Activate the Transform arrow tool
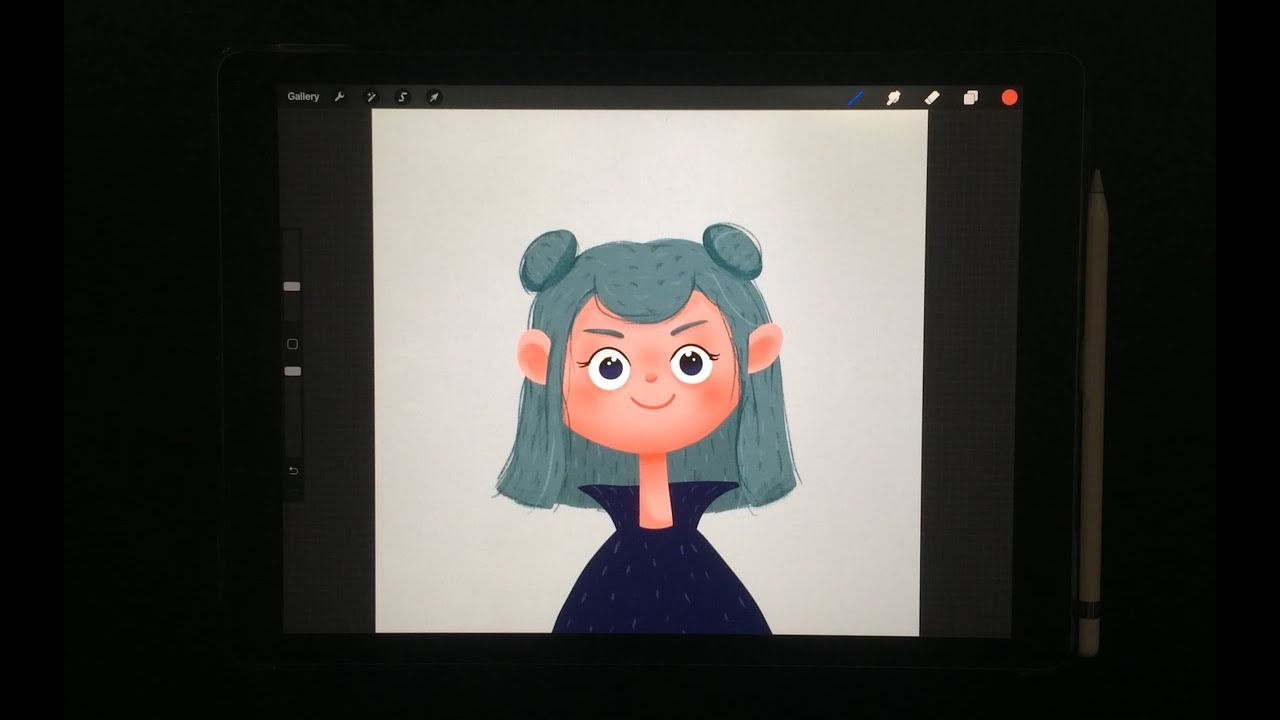This screenshot has height=720, width=1280. pos(434,97)
